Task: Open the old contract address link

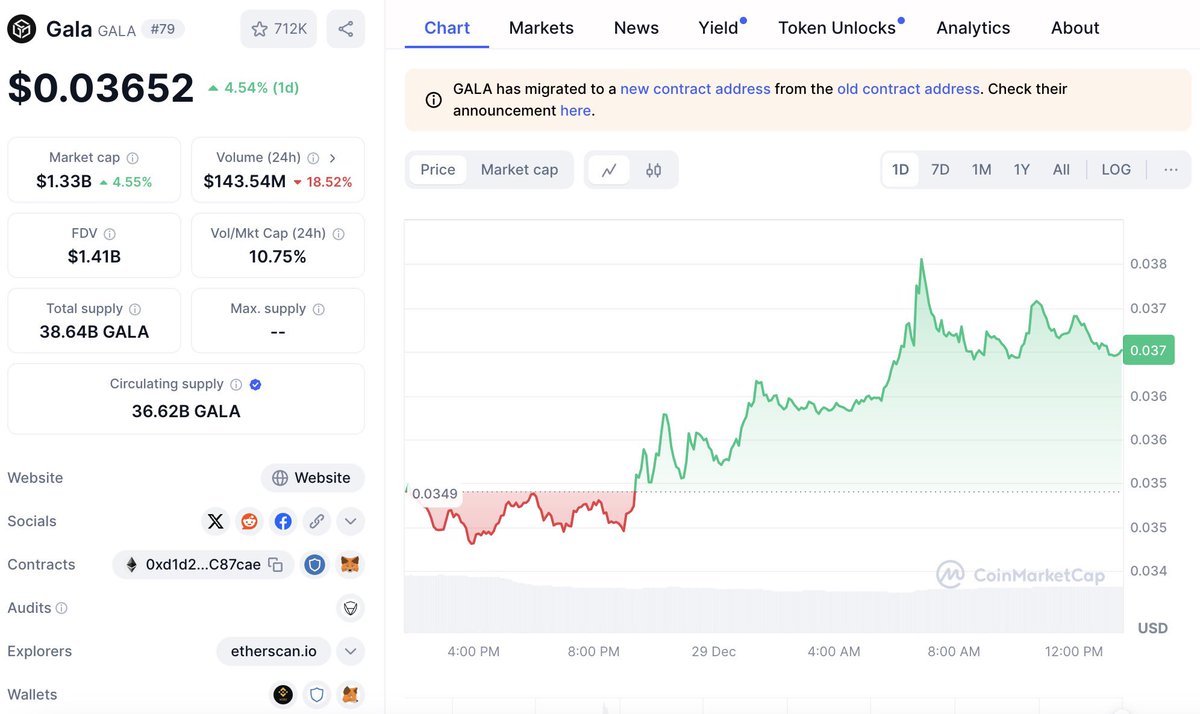Action: tap(908, 89)
